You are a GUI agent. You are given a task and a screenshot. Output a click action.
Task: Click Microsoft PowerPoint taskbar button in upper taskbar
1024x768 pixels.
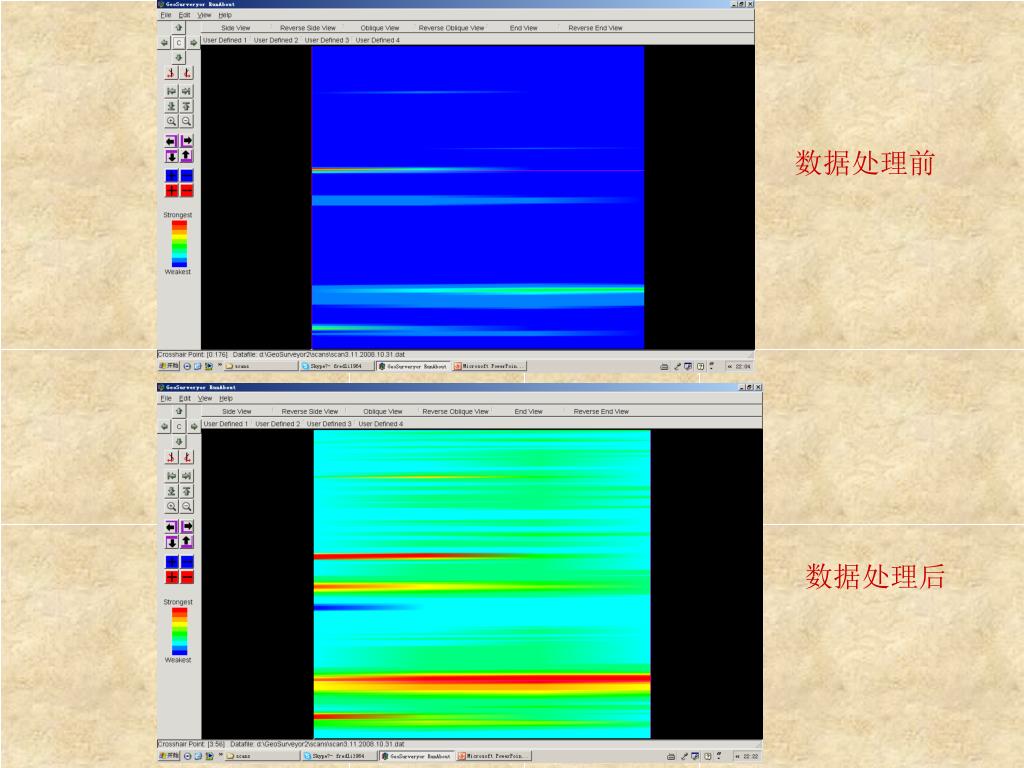[x=489, y=366]
